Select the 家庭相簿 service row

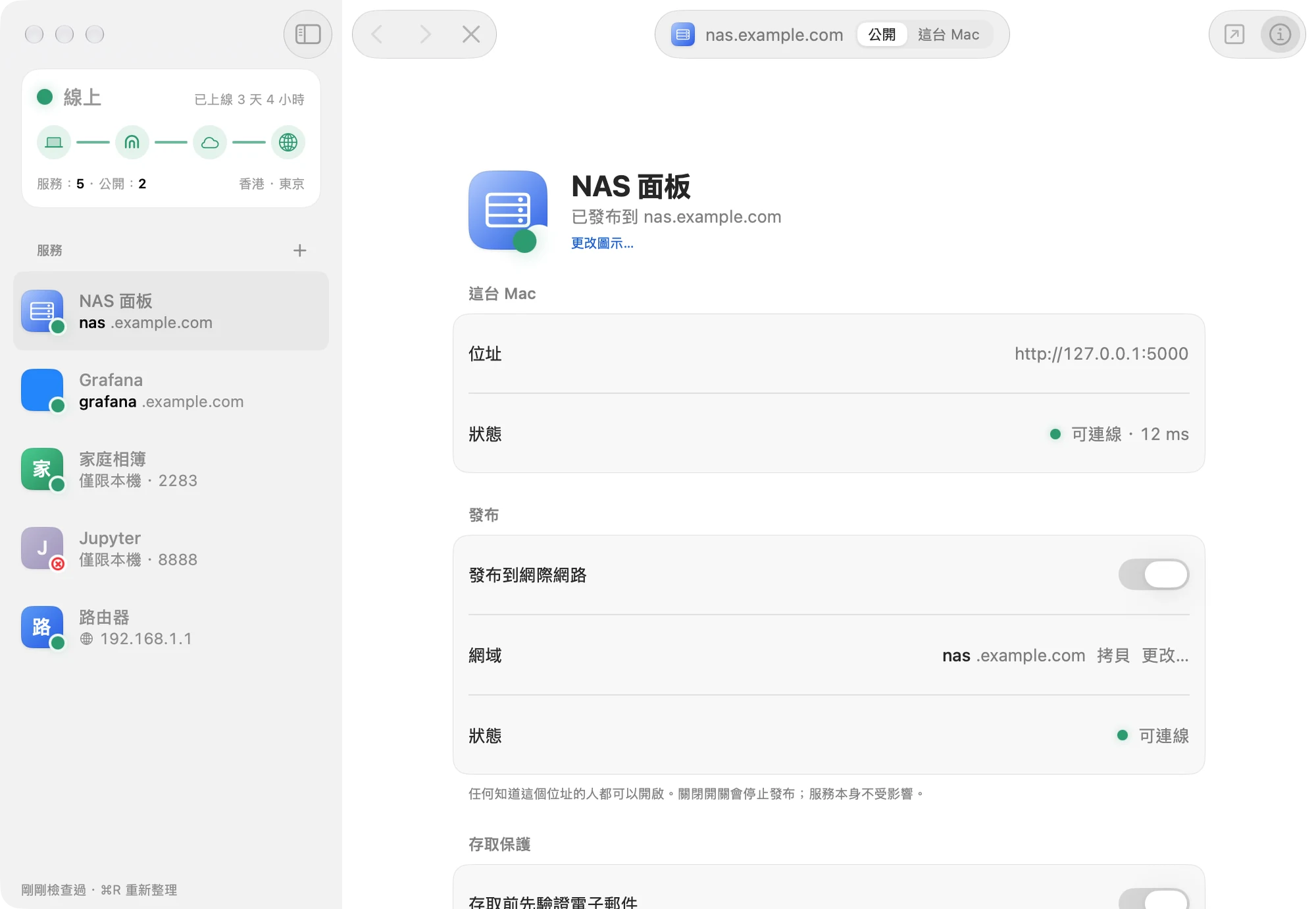(x=171, y=469)
